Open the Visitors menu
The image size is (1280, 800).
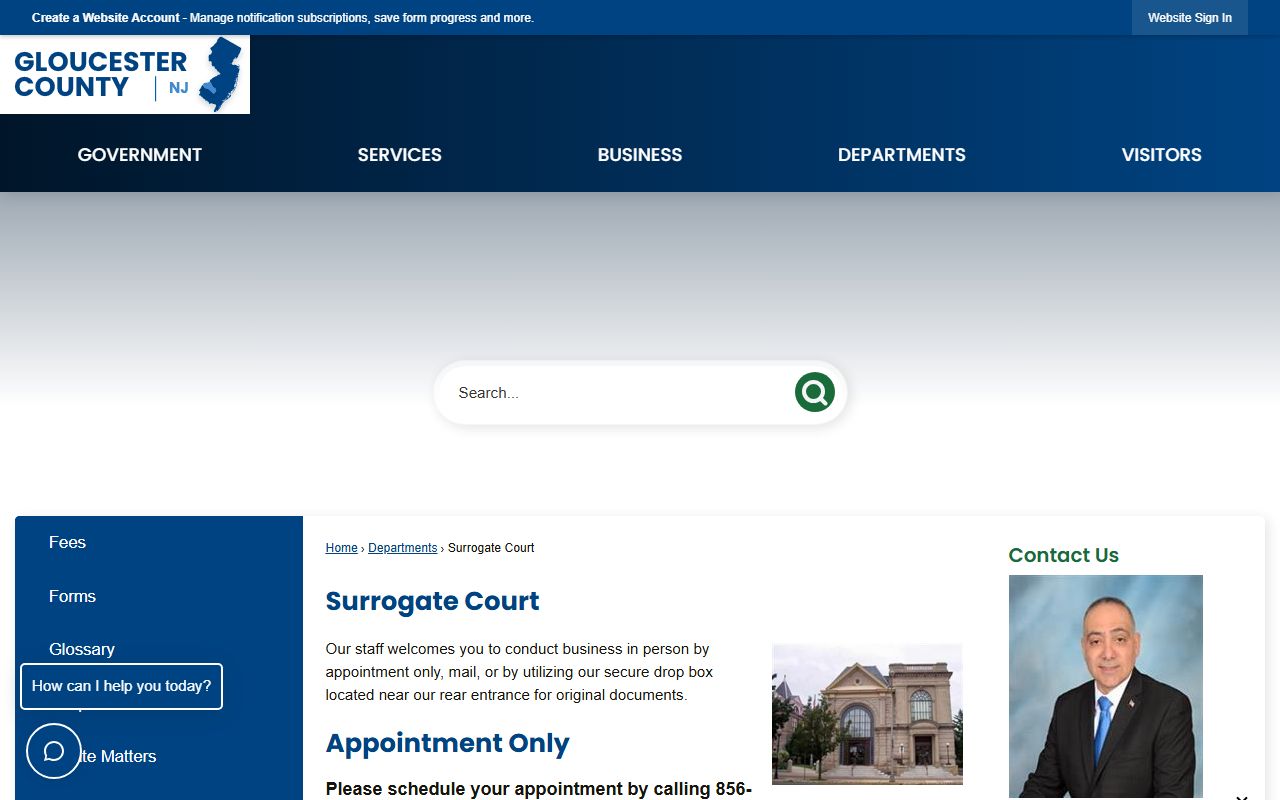click(x=1161, y=155)
